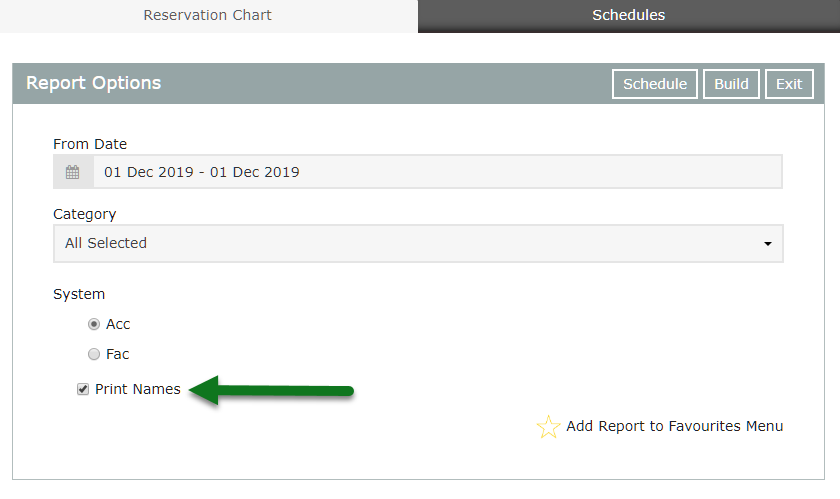The height and width of the screenshot is (499, 840).
Task: Click the Report Options header title
Action: 94,83
